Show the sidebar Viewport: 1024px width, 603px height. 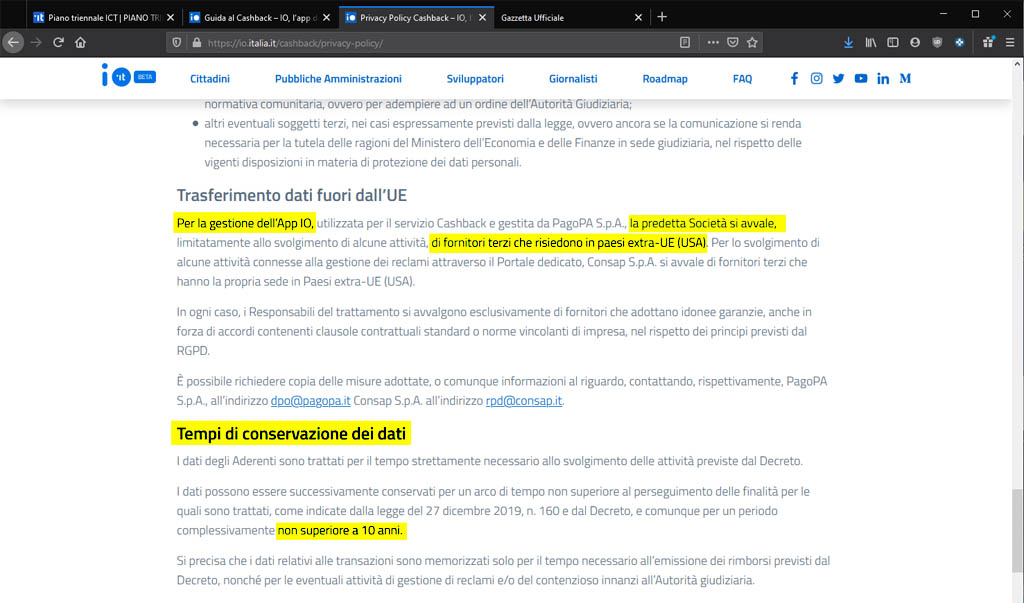[893, 42]
